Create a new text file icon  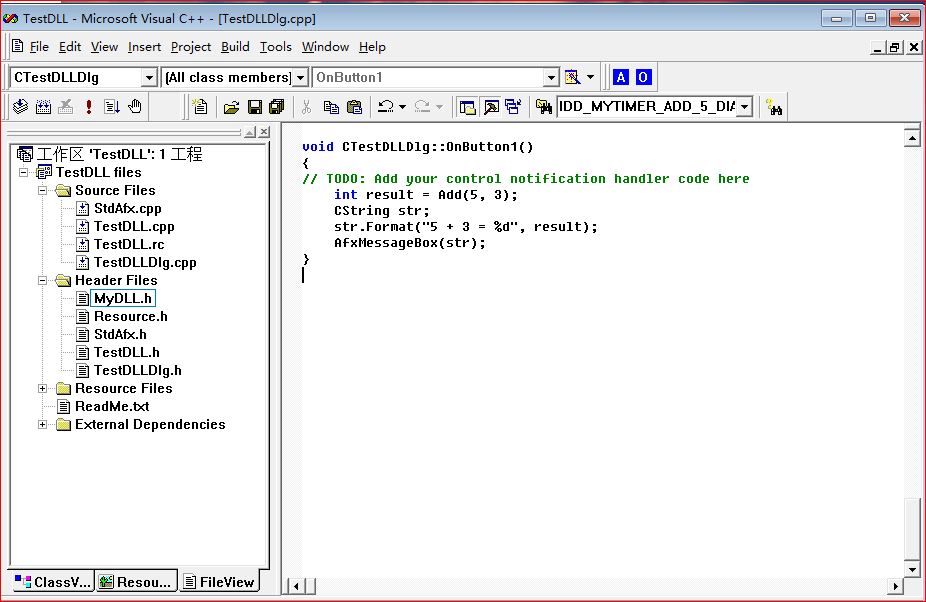point(200,106)
